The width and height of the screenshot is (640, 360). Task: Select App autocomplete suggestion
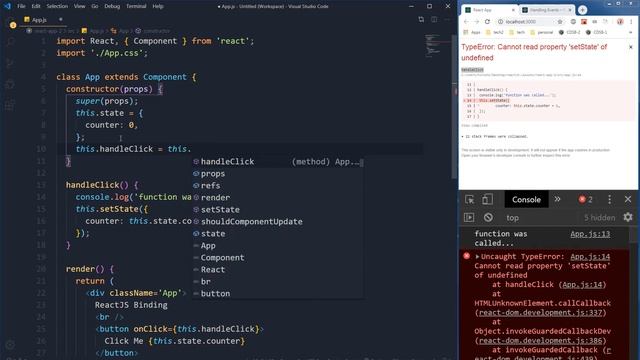click(x=278, y=246)
